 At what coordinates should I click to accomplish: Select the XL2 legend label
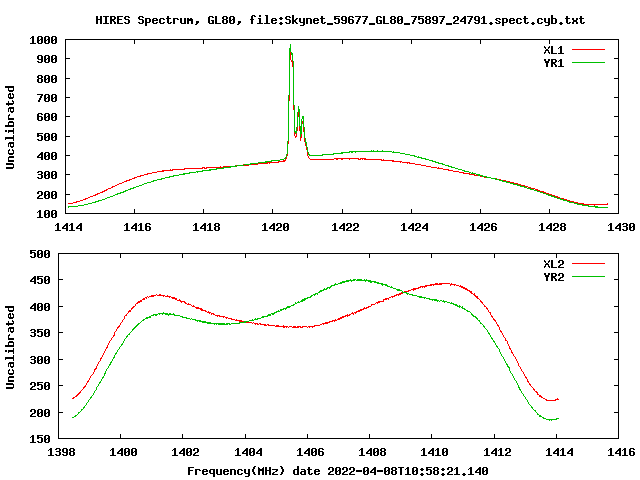pos(554,264)
